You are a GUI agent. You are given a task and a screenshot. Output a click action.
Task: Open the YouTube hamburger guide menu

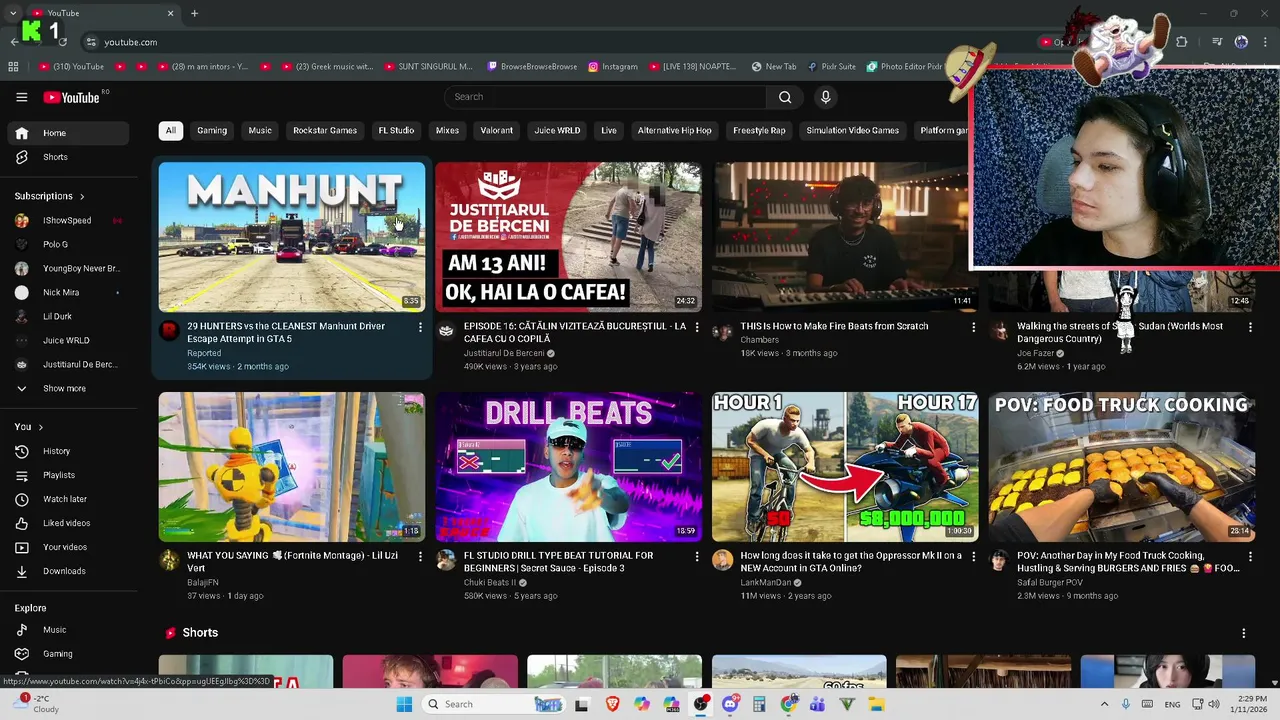point(21,97)
